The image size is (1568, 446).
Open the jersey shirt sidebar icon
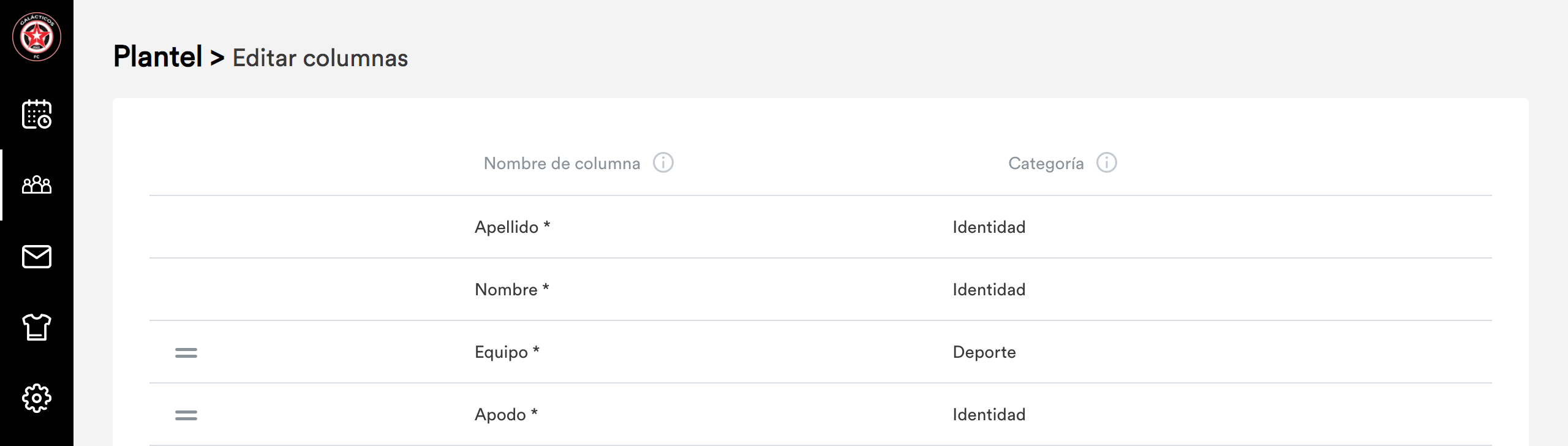[37, 327]
